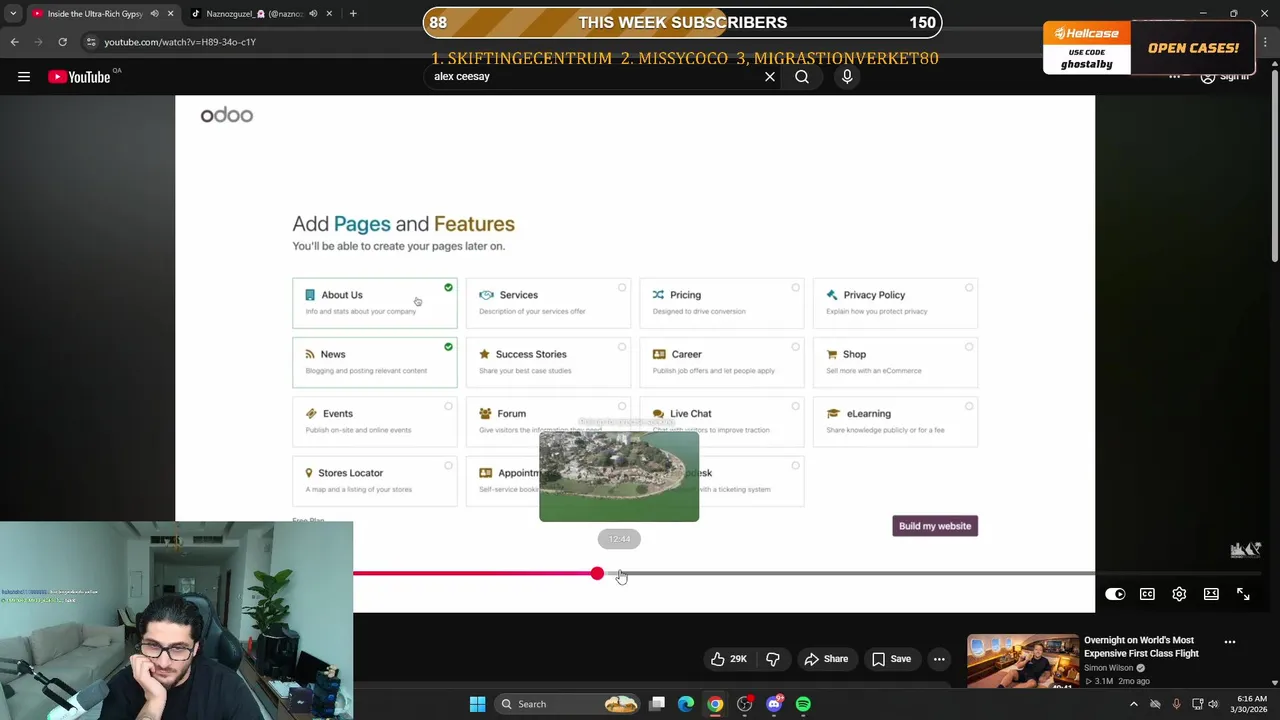The image size is (1280, 720).
Task: Select the Events feature card
Action: pos(374,421)
